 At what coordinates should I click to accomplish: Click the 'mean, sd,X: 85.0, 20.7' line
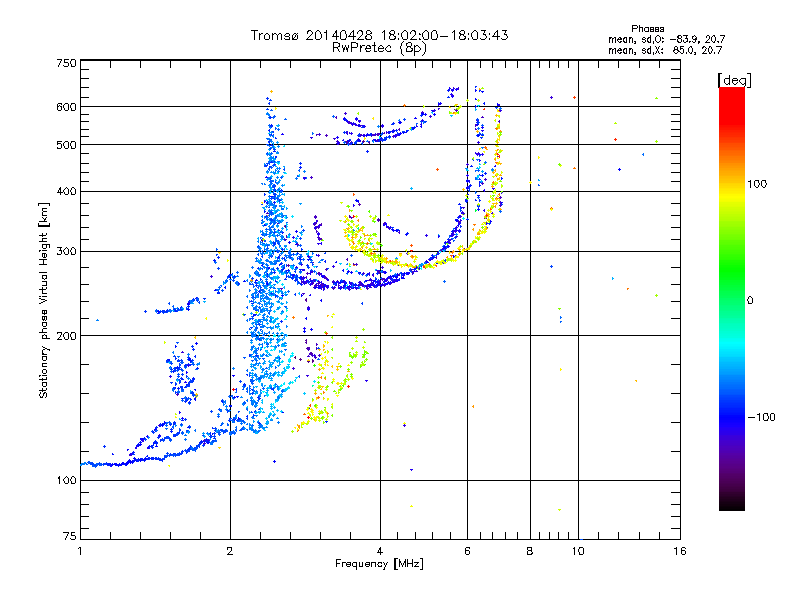(x=665, y=50)
